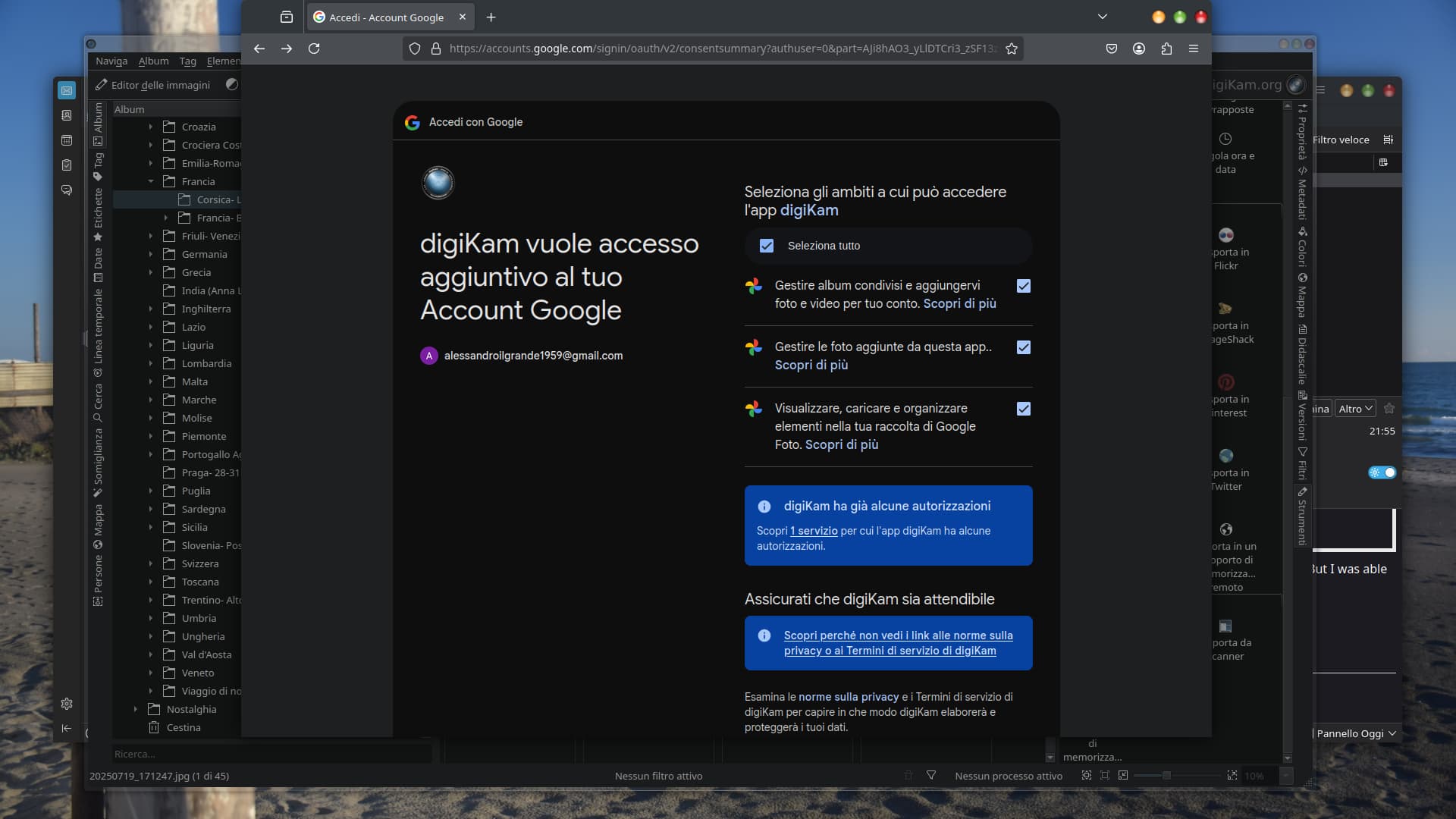Open link about missing privacy policy links
Viewport: 1456px width, 819px height.
click(x=898, y=643)
